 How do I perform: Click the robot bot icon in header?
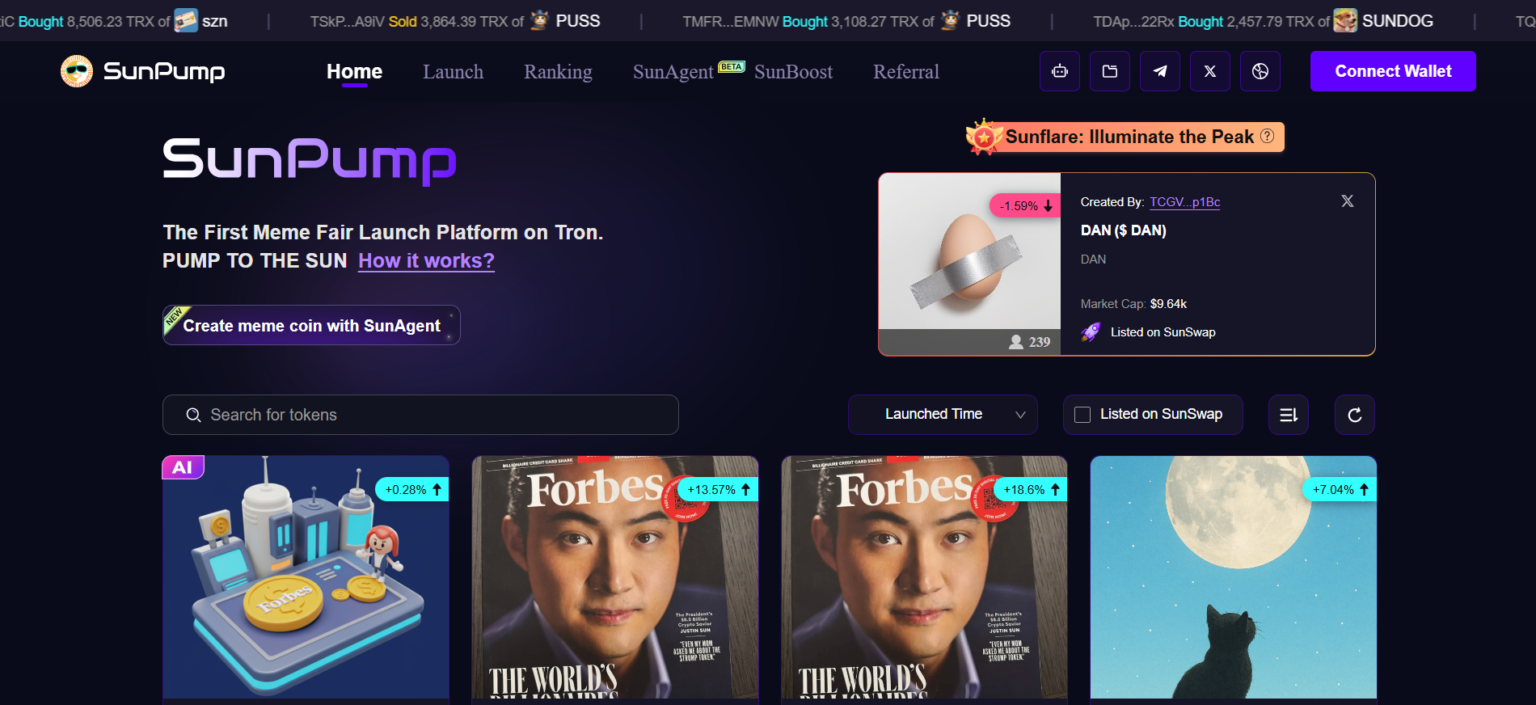(1059, 72)
